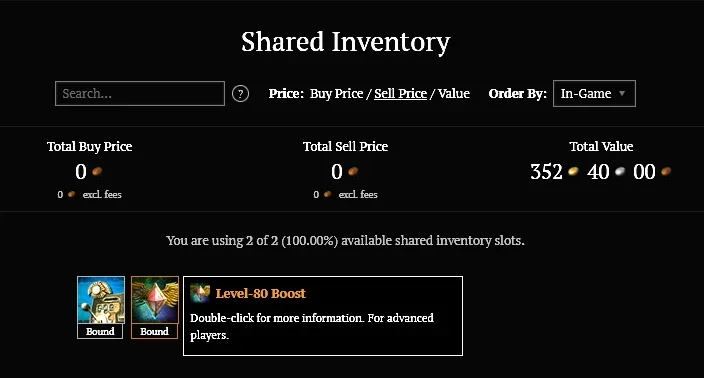Click the Bound label under Level-80 Boost
Viewport: 704px width, 378px height.
pos(154,331)
